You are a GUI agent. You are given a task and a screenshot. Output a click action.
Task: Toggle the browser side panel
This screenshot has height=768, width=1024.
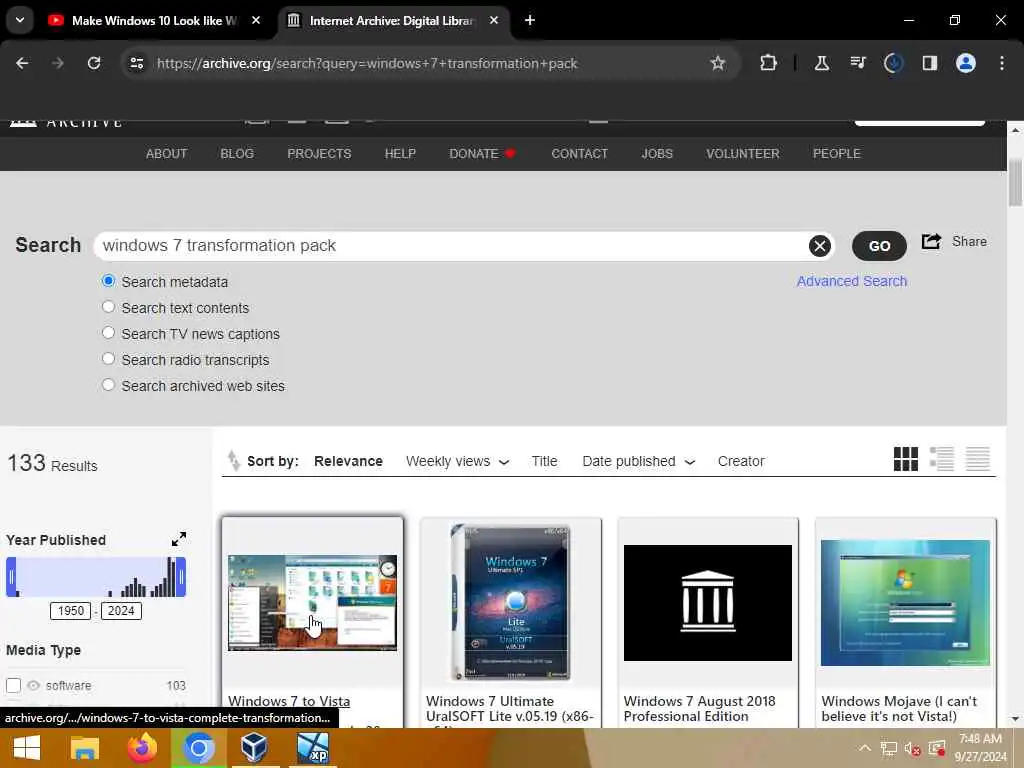(x=929, y=63)
